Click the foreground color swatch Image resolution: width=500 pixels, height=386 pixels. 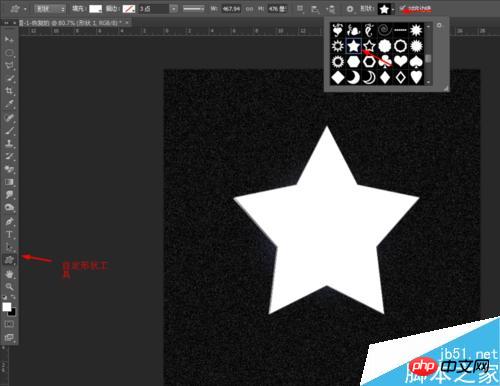[7, 307]
